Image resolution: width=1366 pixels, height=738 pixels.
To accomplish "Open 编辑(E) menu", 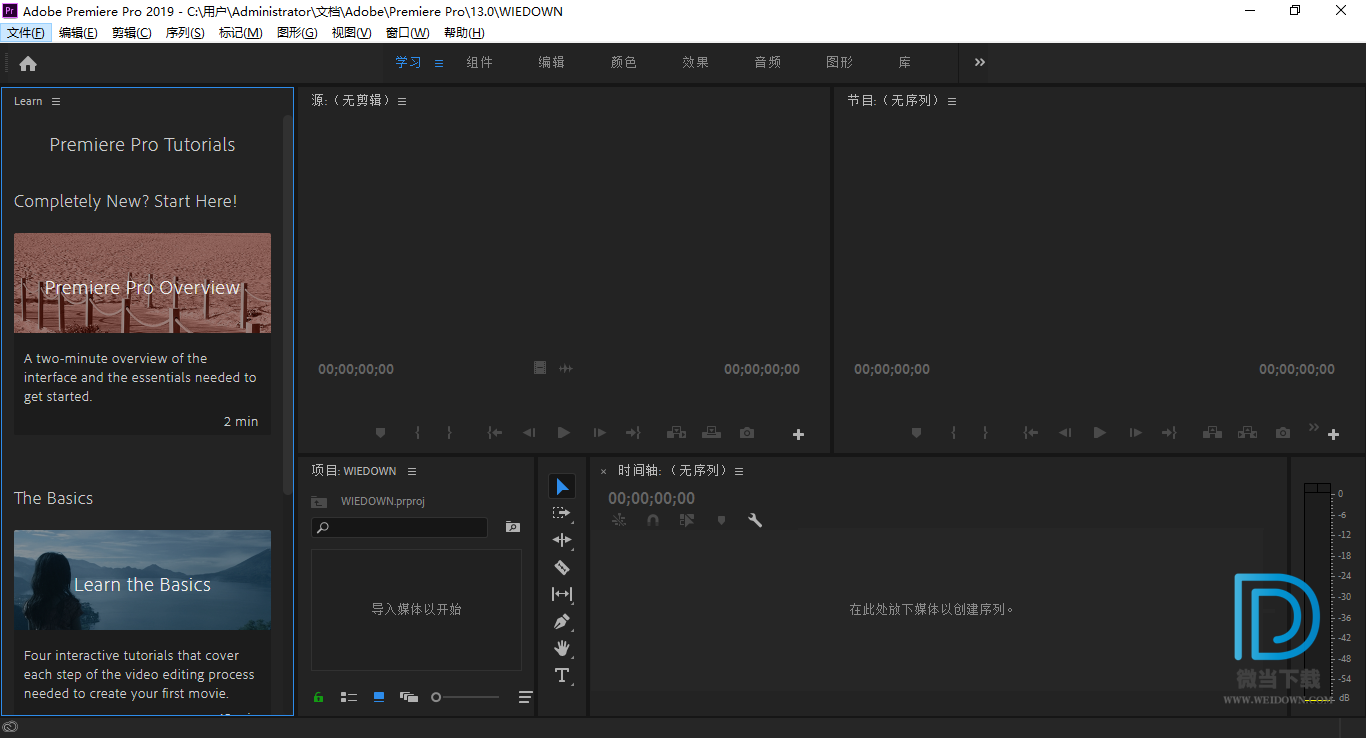I will [78, 33].
